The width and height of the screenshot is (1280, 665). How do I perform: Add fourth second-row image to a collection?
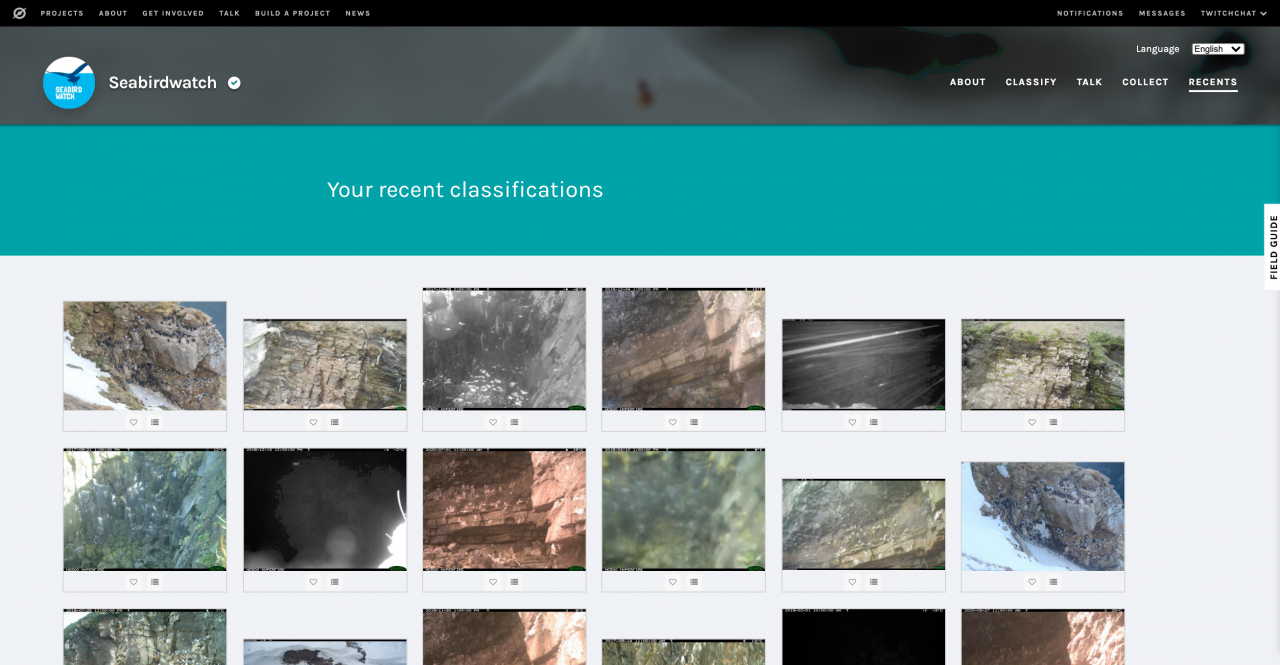(694, 582)
